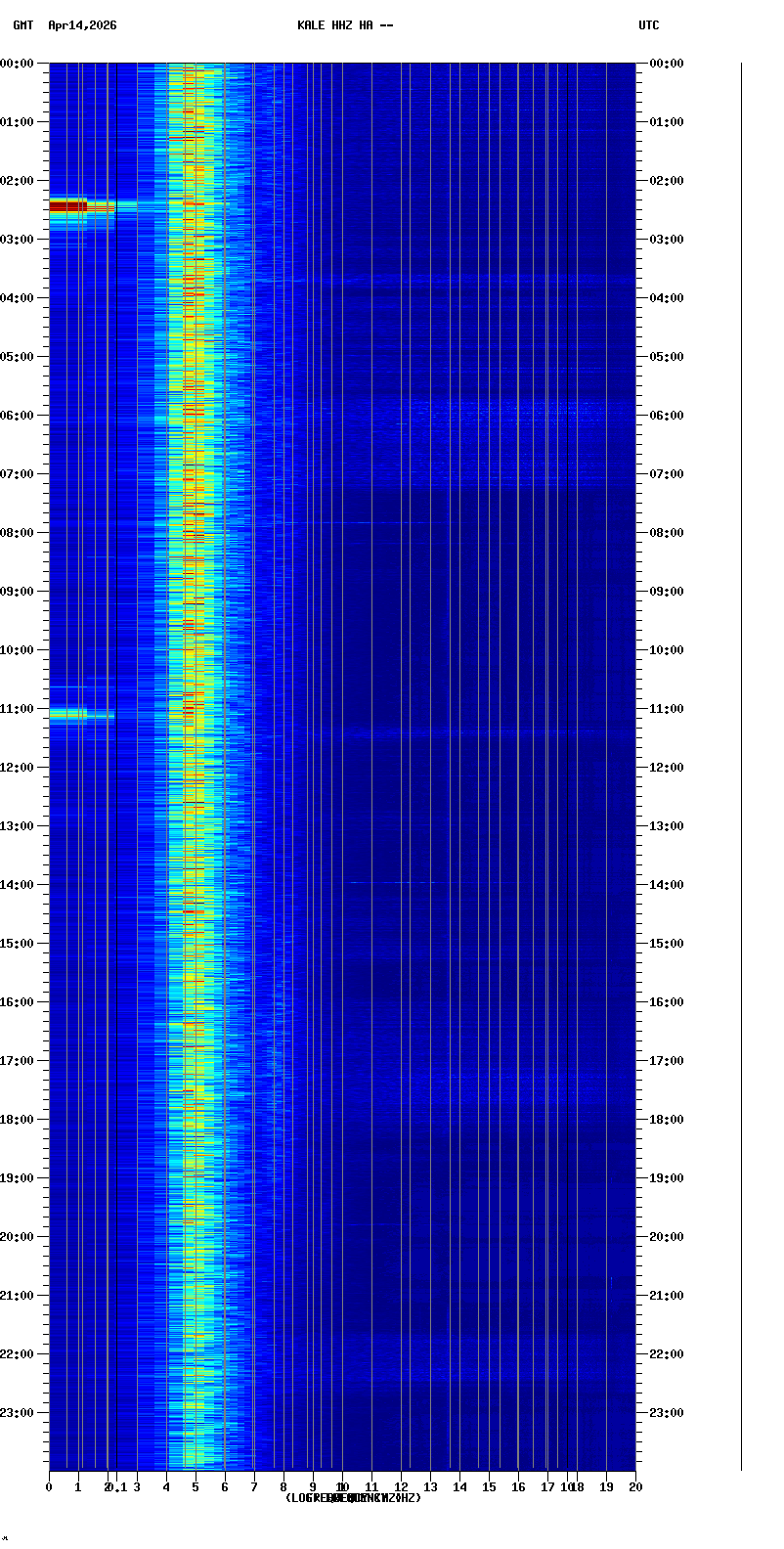
Task: Click the 03:00 label on right time axis
Action: [667, 240]
